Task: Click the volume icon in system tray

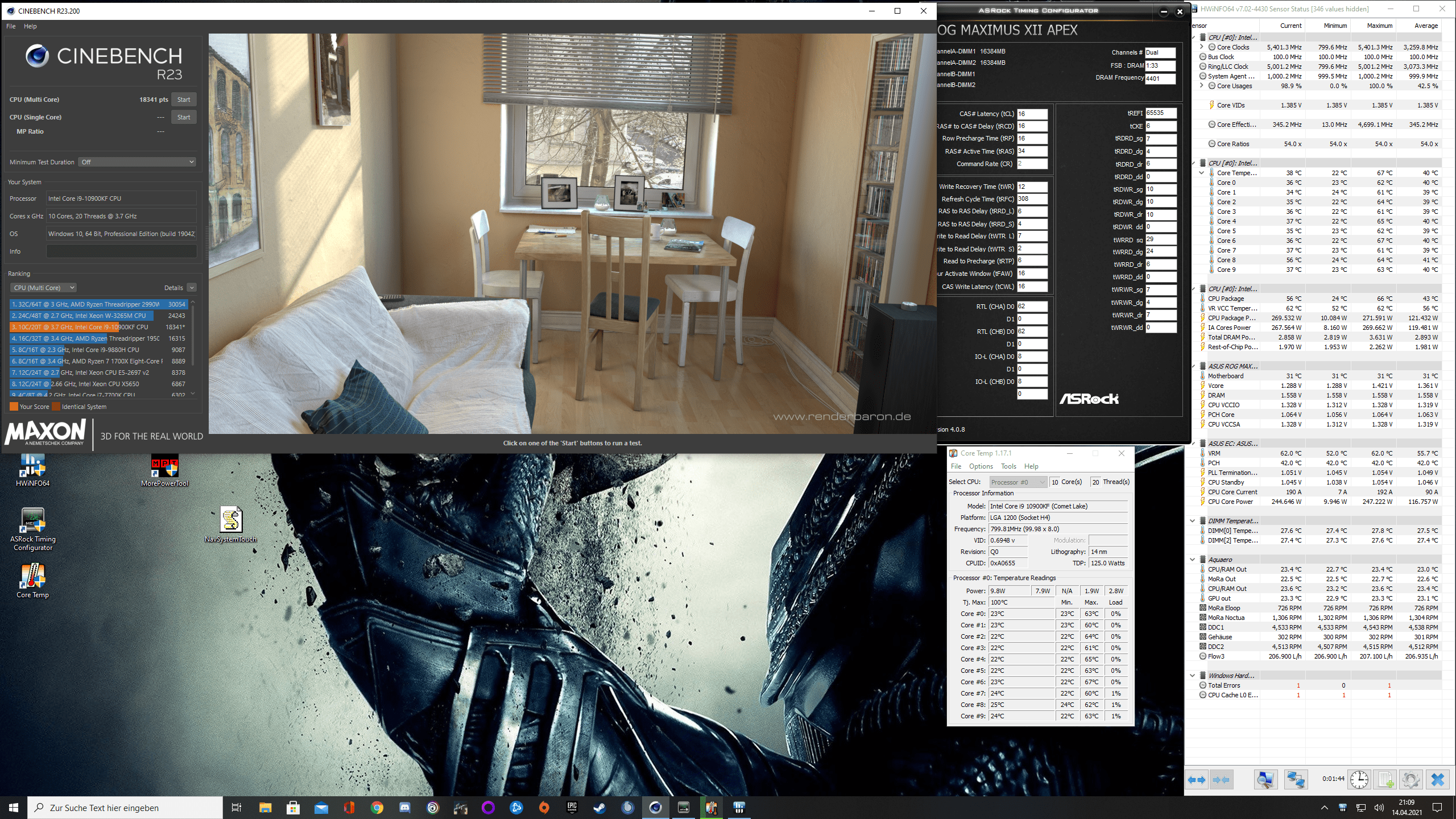Action: coord(1379,808)
